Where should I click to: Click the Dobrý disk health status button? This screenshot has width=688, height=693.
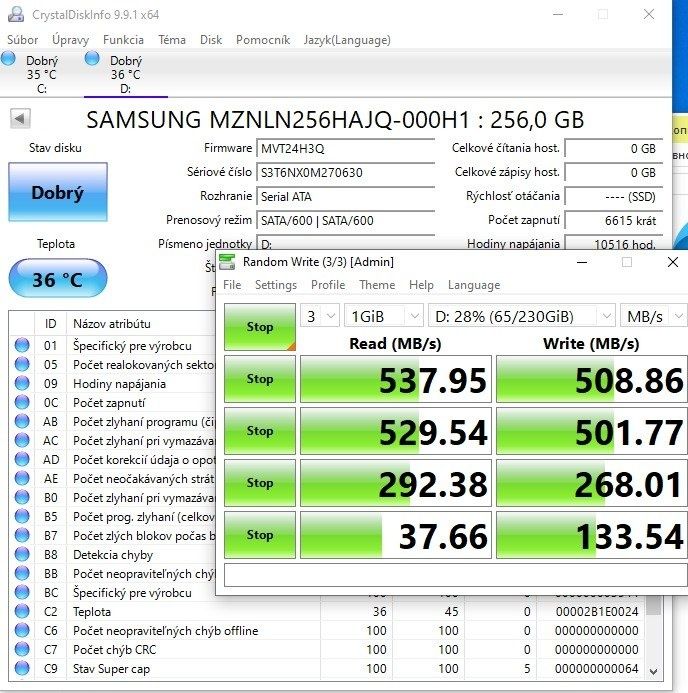pos(58,192)
